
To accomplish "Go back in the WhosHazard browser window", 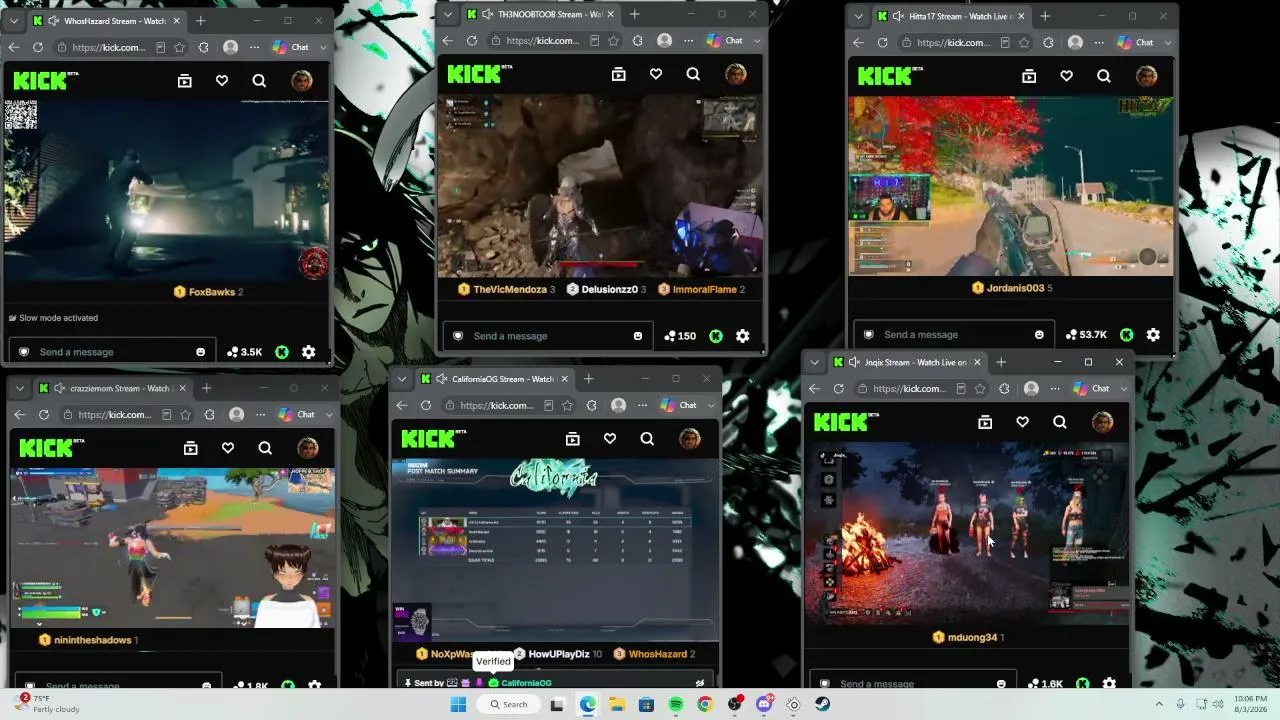I will click(13, 47).
